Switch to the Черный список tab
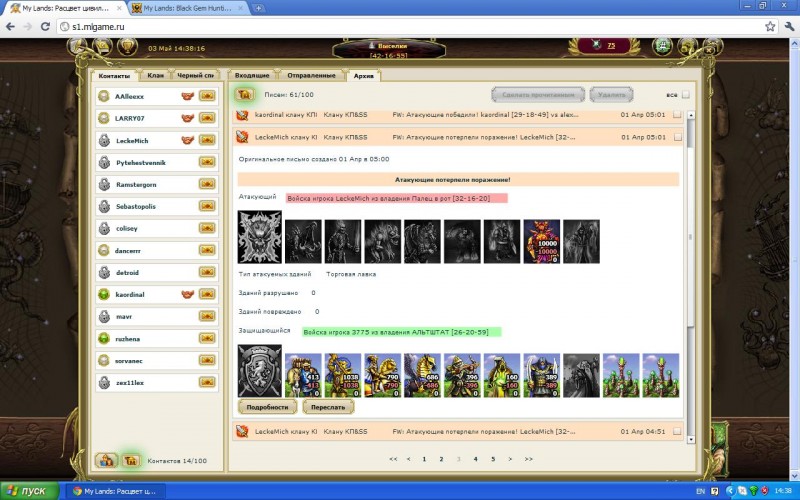The height and width of the screenshot is (500, 800). [195, 76]
